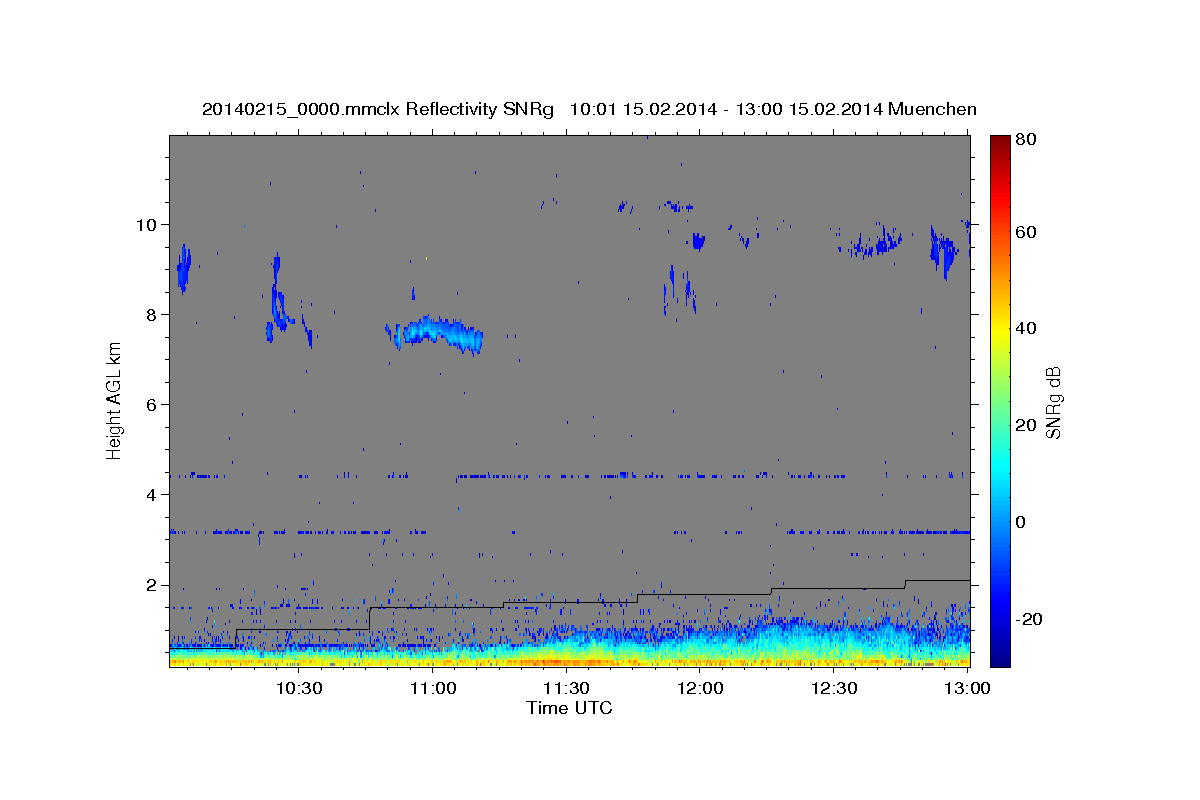Click the dark red top of the colorbar
The height and width of the screenshot is (800, 1200).
[999, 142]
